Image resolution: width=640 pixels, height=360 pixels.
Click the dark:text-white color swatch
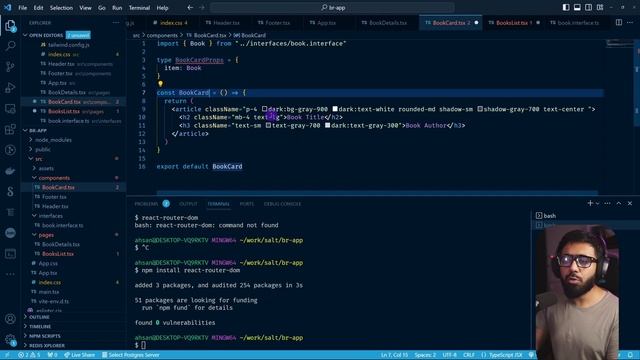tap(335, 109)
